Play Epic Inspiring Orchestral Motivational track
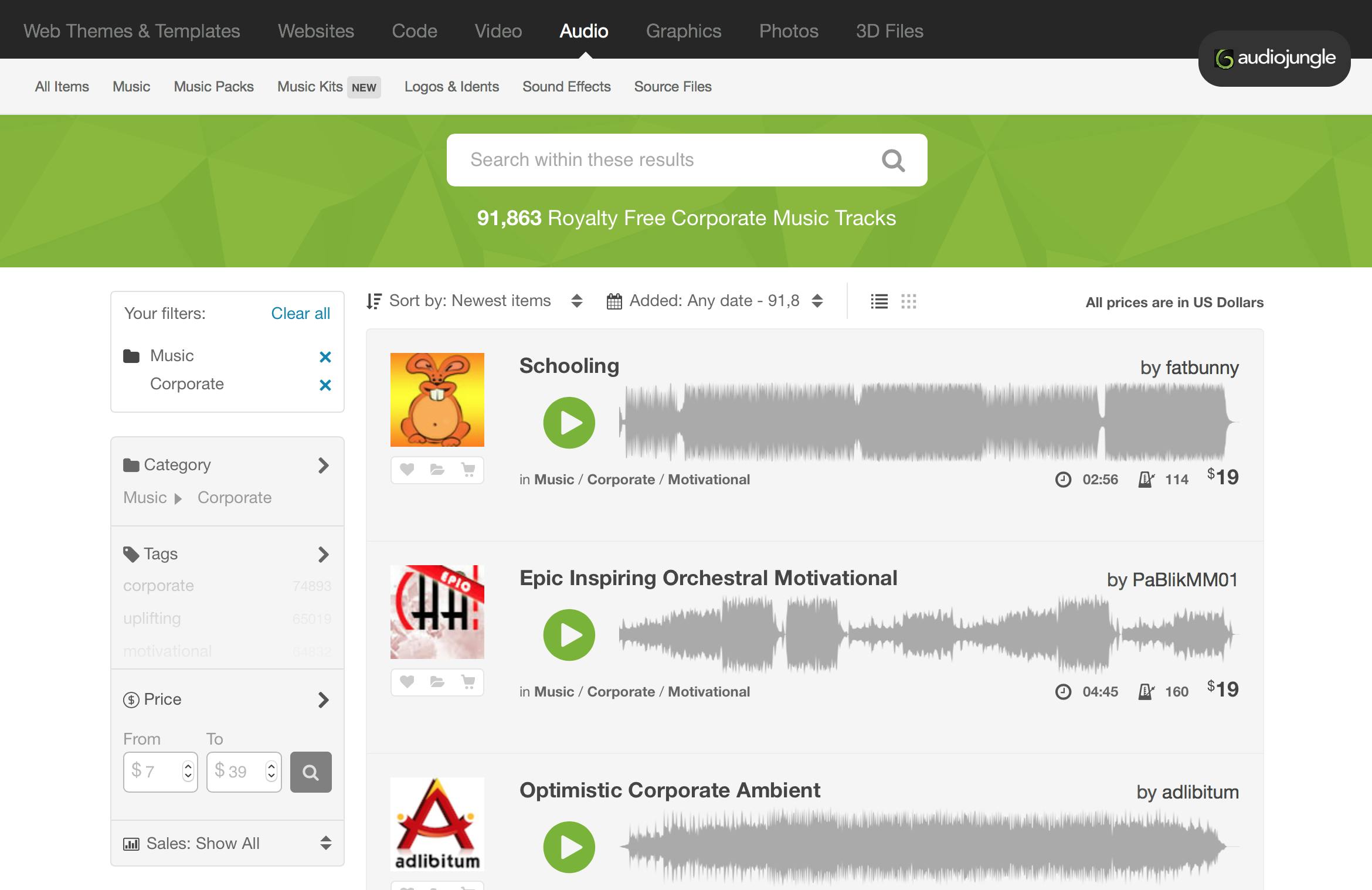1372x890 pixels. coord(569,635)
